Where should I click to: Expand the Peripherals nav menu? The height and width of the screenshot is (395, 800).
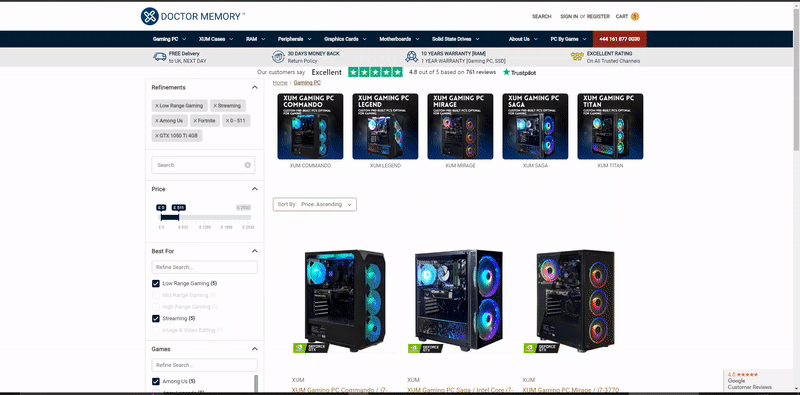pos(295,39)
